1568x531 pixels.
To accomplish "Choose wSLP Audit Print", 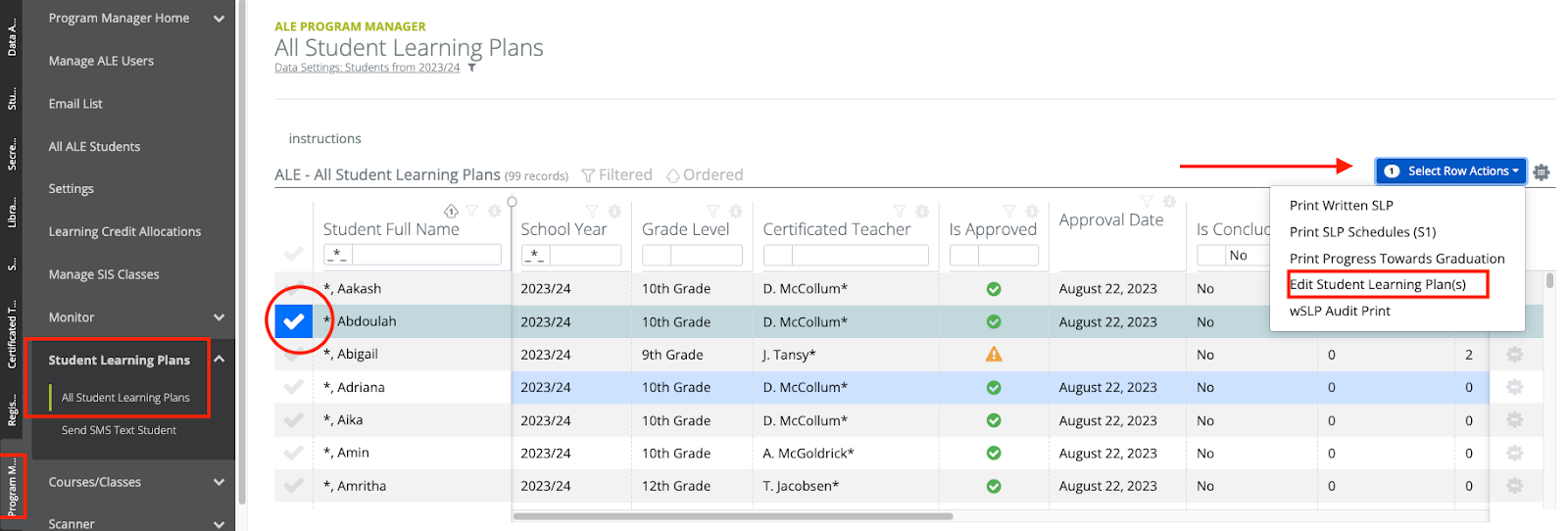I will [1340, 312].
